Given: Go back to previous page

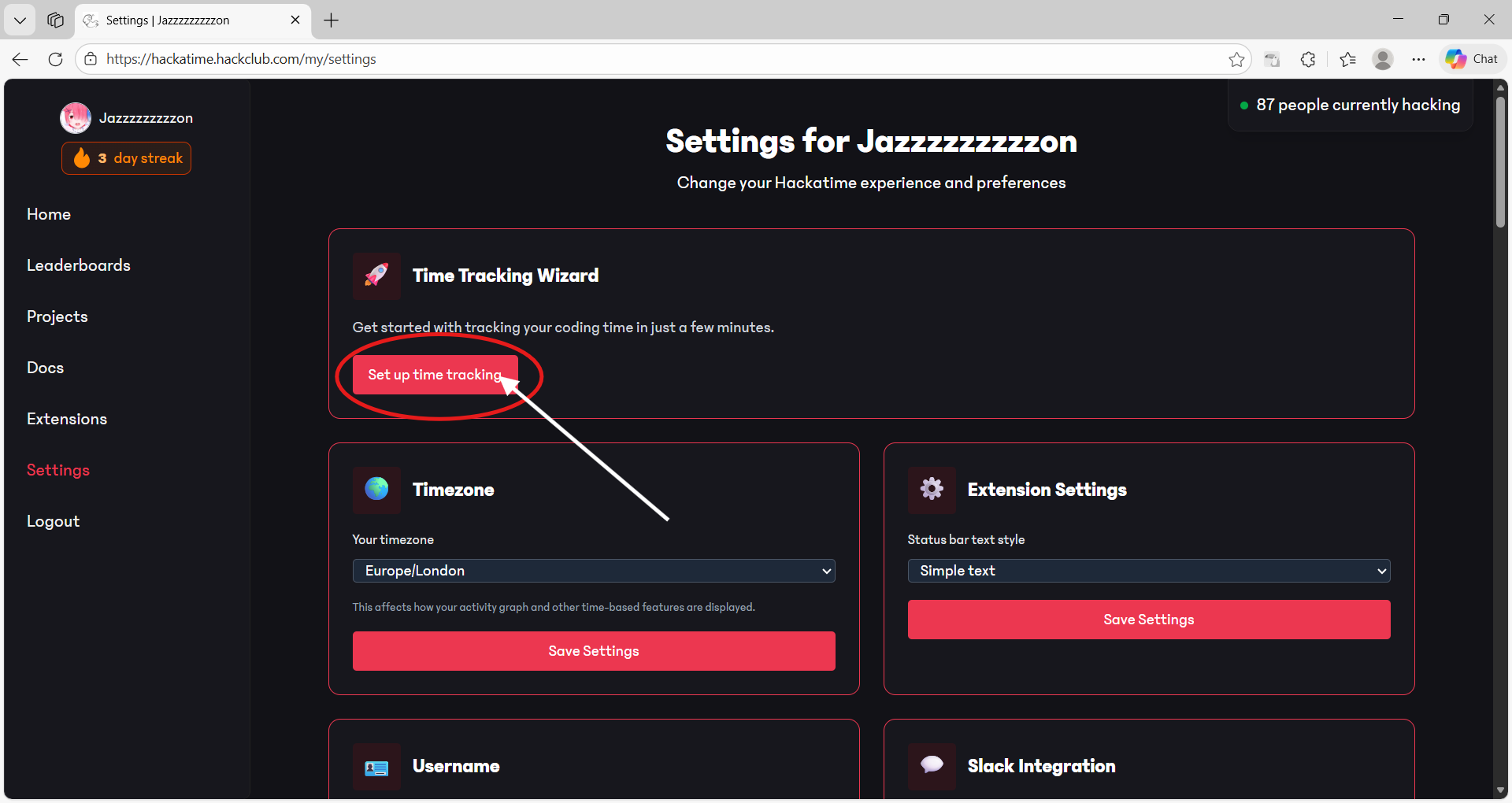Looking at the screenshot, I should click(20, 59).
